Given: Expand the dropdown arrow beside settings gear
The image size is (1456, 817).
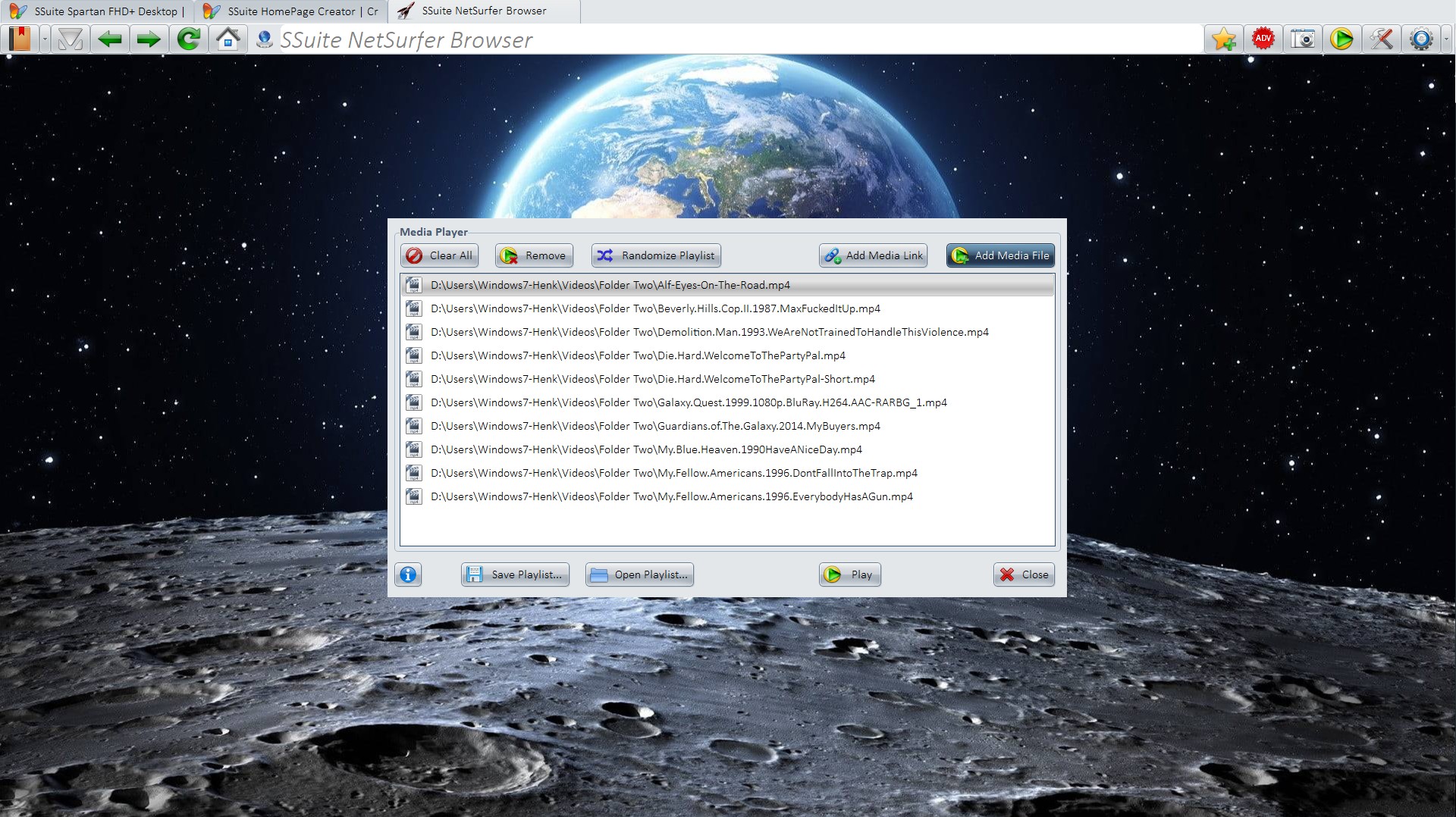Looking at the screenshot, I should [1446, 39].
